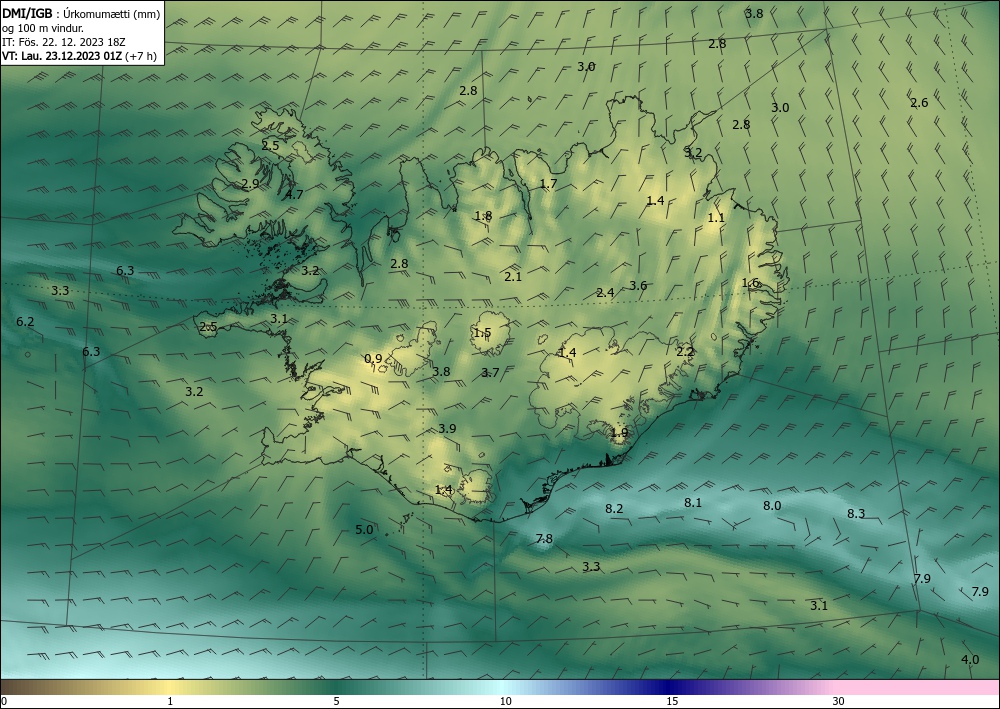This screenshot has width=1000, height=709.
Task: Click the 8.2 value over the sea
Action: (x=614, y=508)
